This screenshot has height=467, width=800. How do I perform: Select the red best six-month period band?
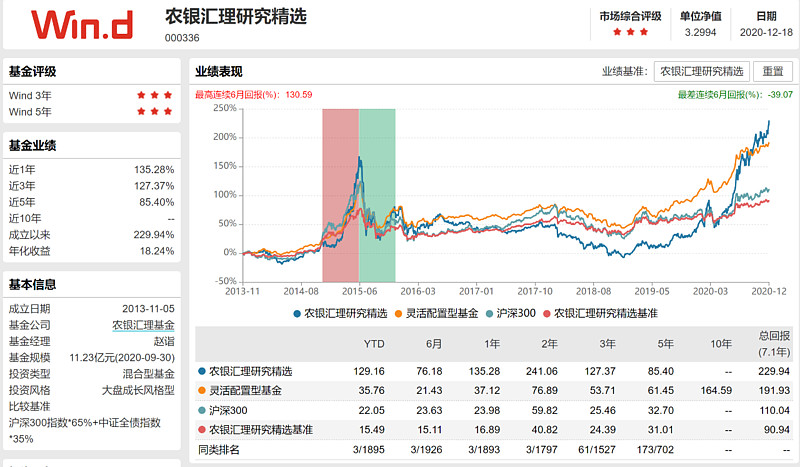coord(340,195)
